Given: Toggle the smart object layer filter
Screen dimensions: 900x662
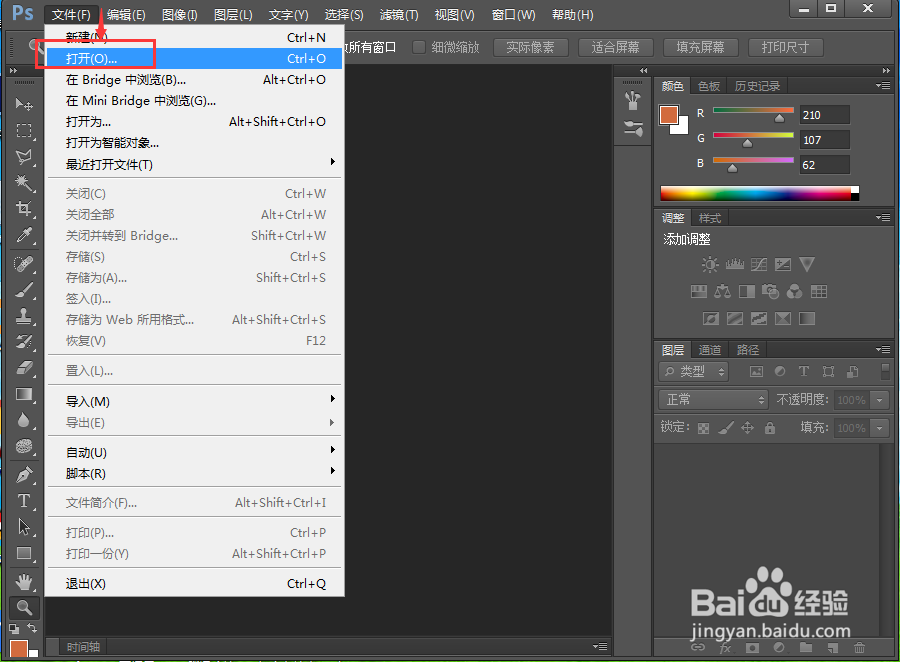Looking at the screenshot, I should (x=852, y=371).
